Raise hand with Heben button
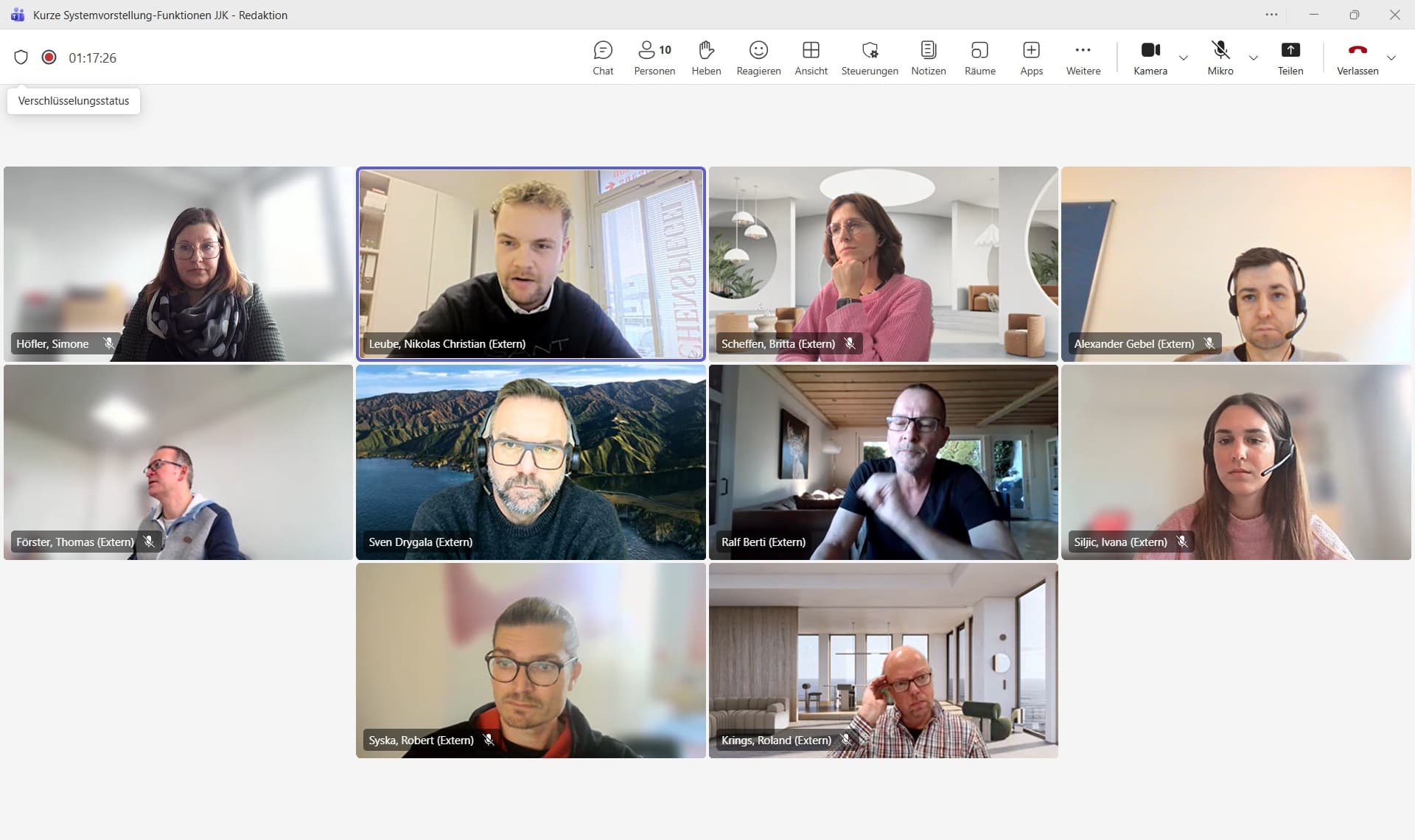The image size is (1415, 840). [706, 57]
